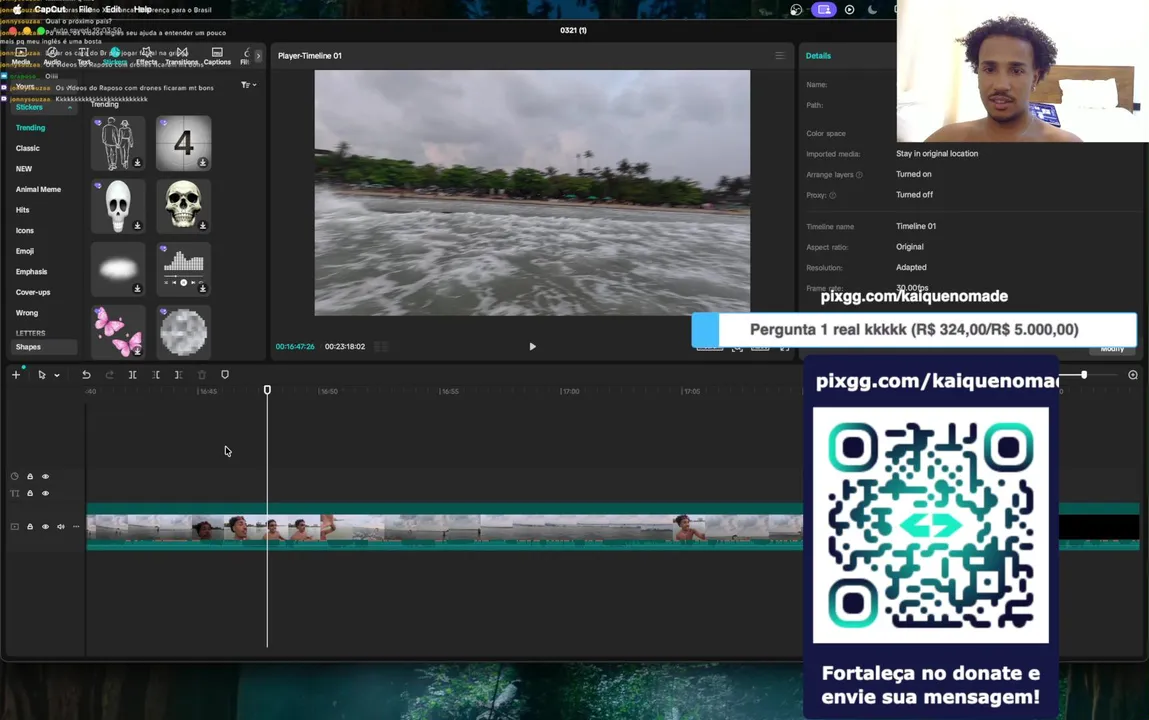Open the Apple menu
Screen dimensions: 1149x720
click(18, 10)
